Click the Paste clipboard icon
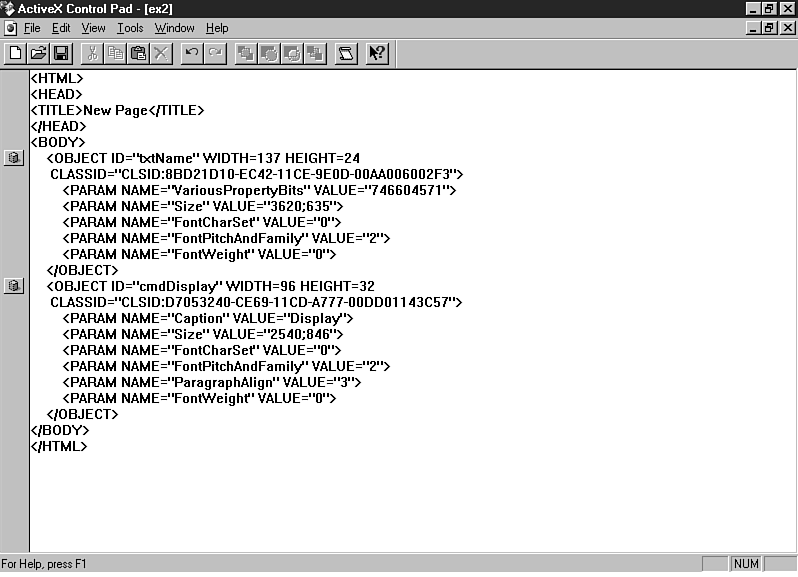This screenshot has width=798, height=577. point(138,53)
